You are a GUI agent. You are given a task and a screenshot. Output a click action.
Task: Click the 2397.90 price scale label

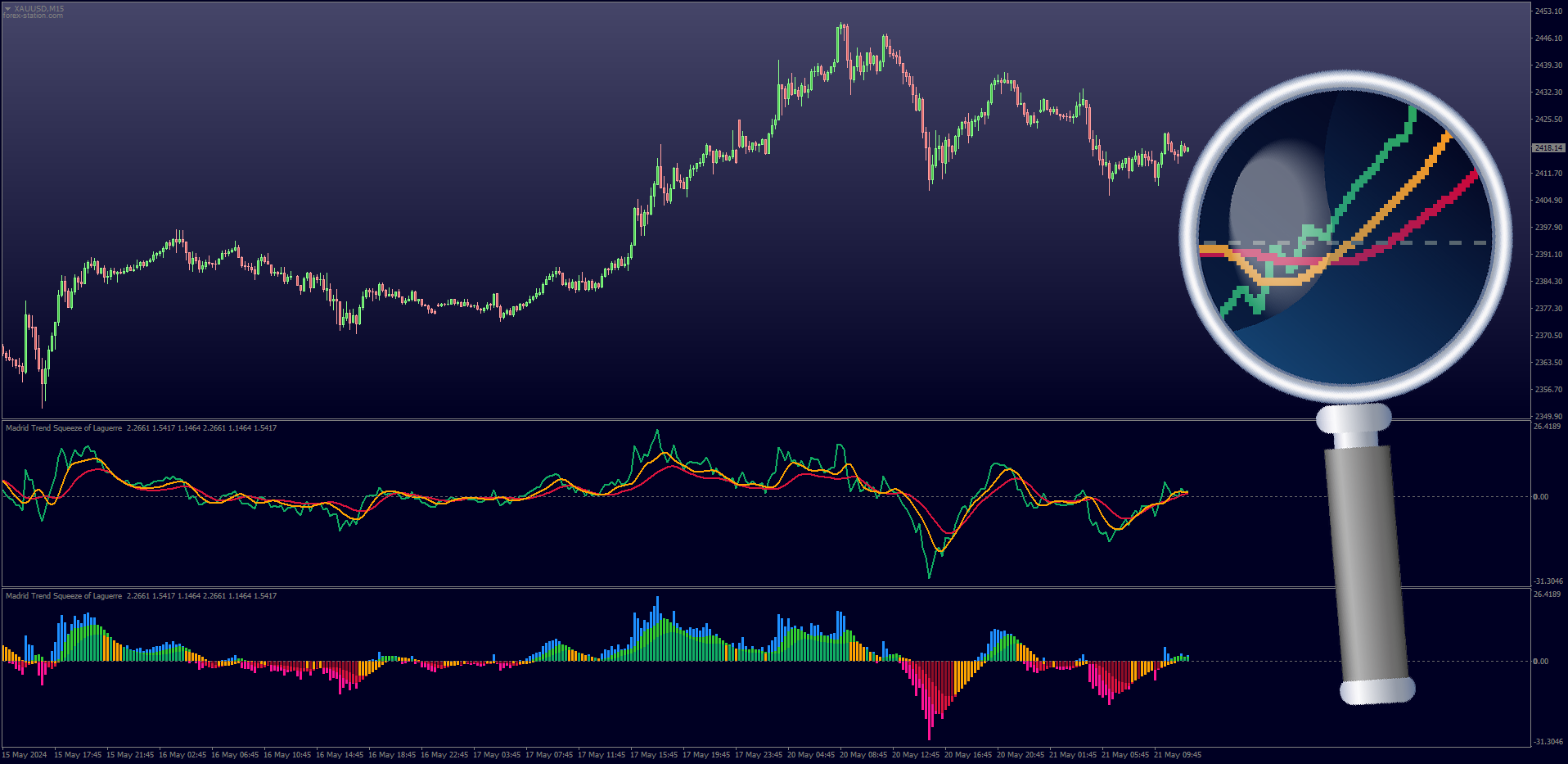point(1548,228)
